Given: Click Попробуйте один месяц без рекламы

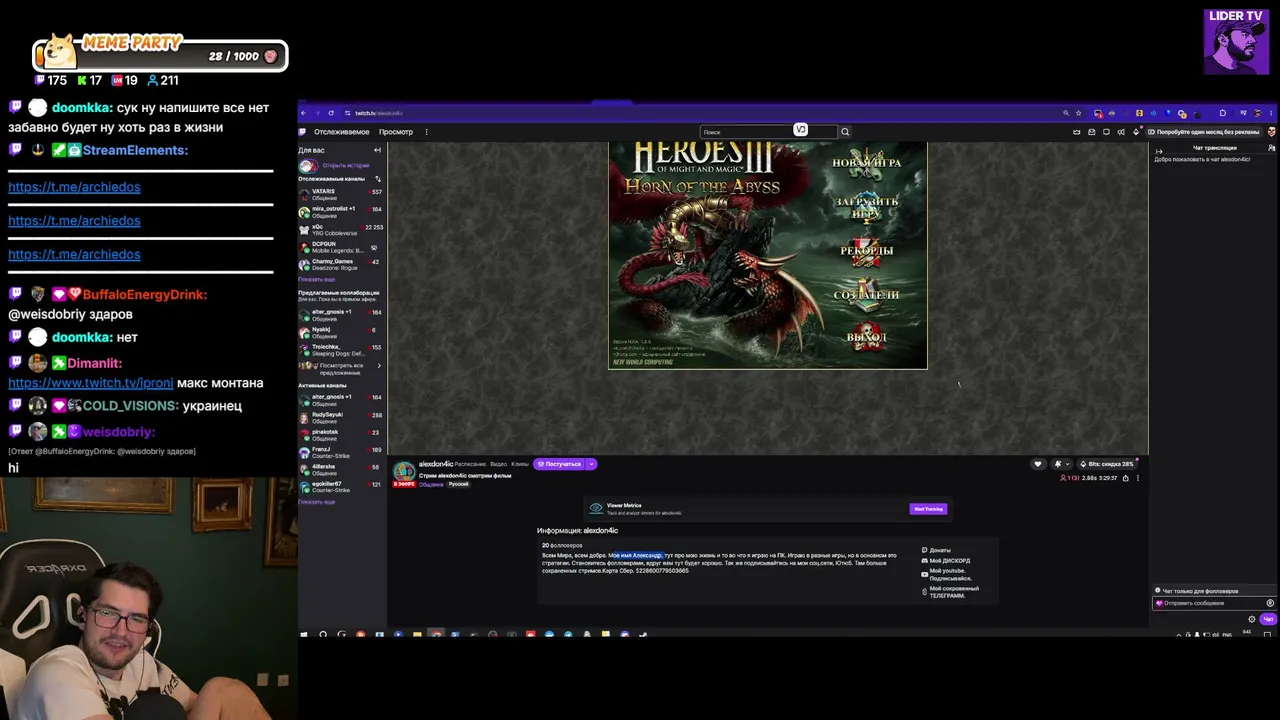Looking at the screenshot, I should click(1204, 132).
